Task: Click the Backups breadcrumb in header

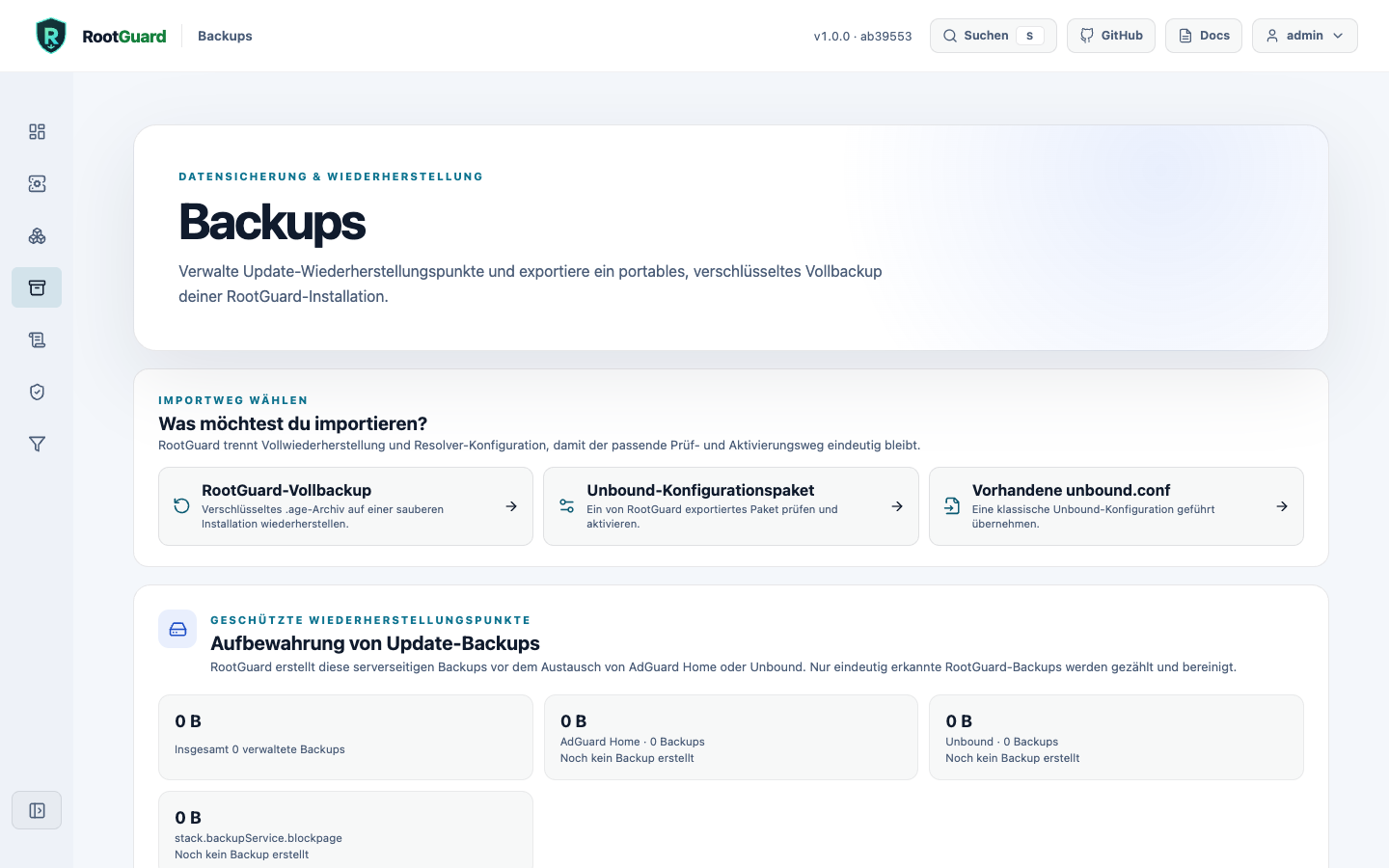Action: [225, 36]
